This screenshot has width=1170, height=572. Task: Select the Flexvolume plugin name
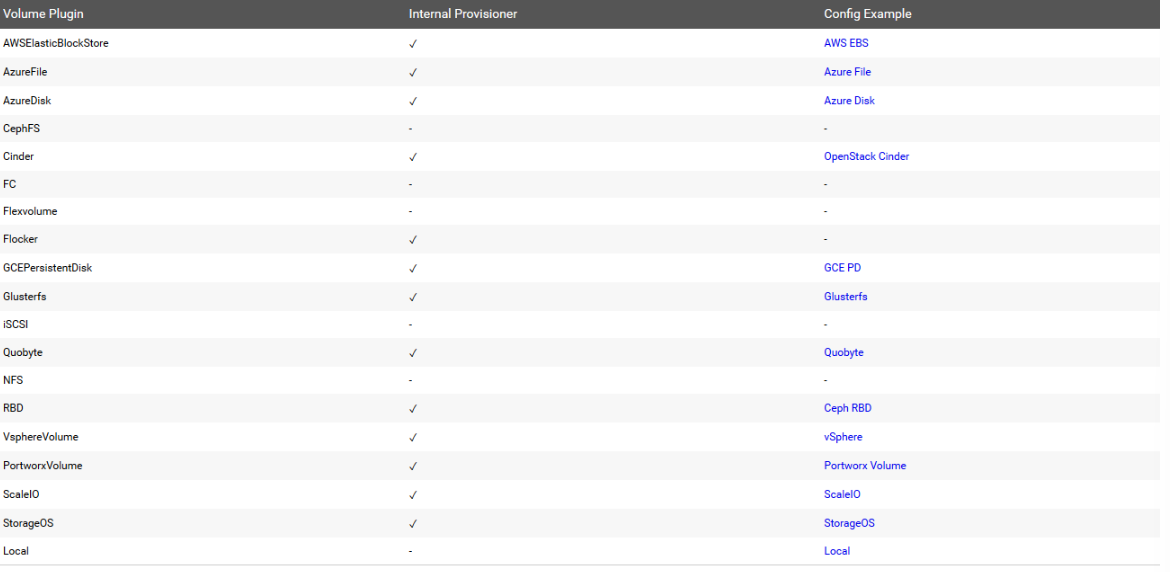pos(30,211)
